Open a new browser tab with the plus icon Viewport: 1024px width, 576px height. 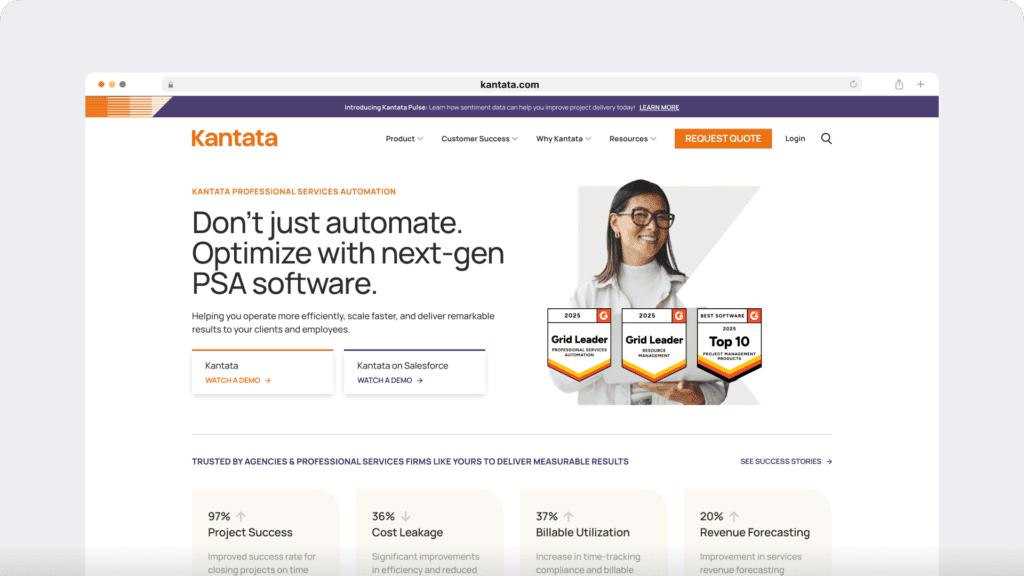click(920, 84)
